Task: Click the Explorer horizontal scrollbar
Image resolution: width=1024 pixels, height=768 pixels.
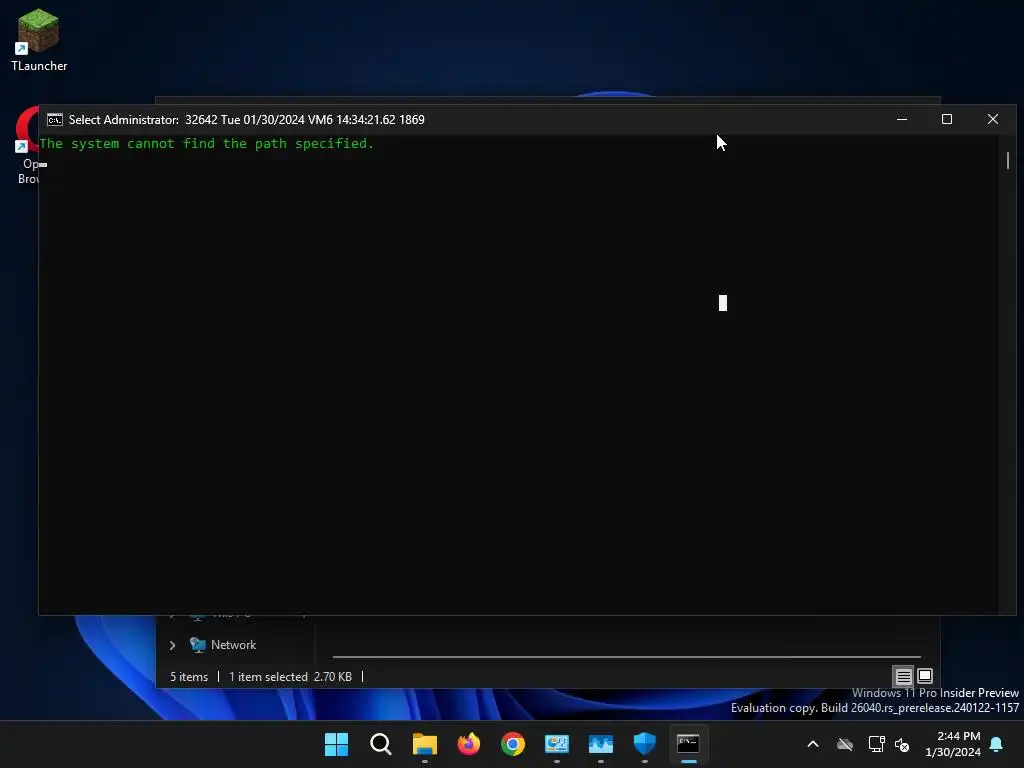Action: (x=626, y=657)
